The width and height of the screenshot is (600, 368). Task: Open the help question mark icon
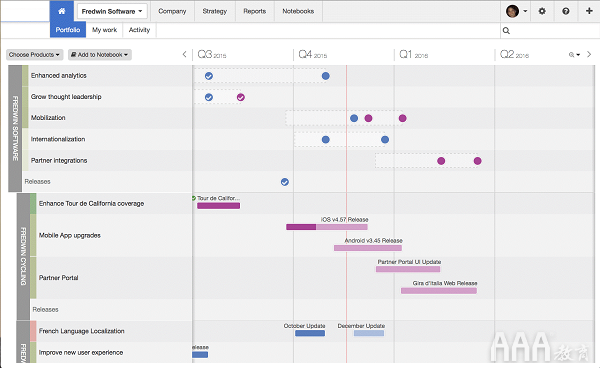click(566, 11)
